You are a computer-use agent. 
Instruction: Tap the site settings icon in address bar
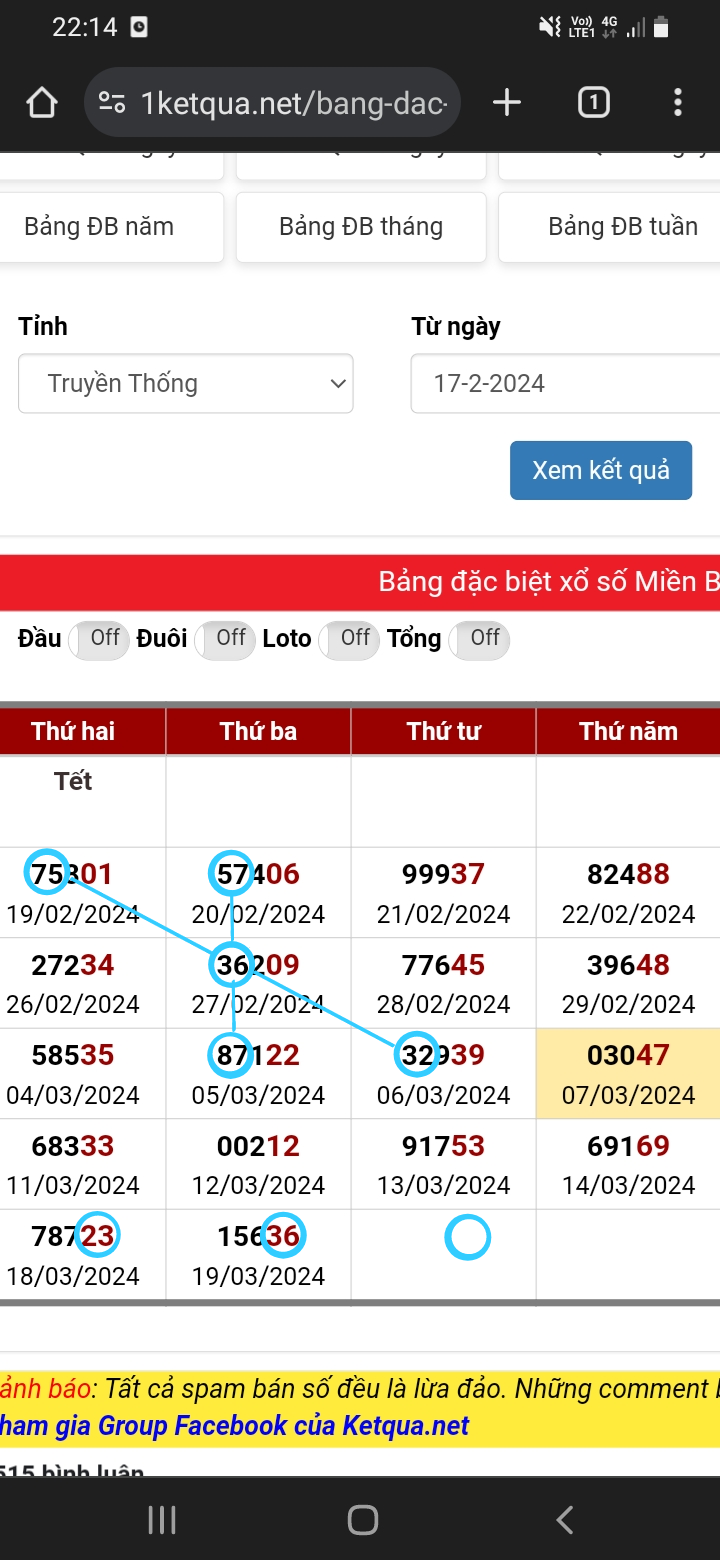(112, 102)
